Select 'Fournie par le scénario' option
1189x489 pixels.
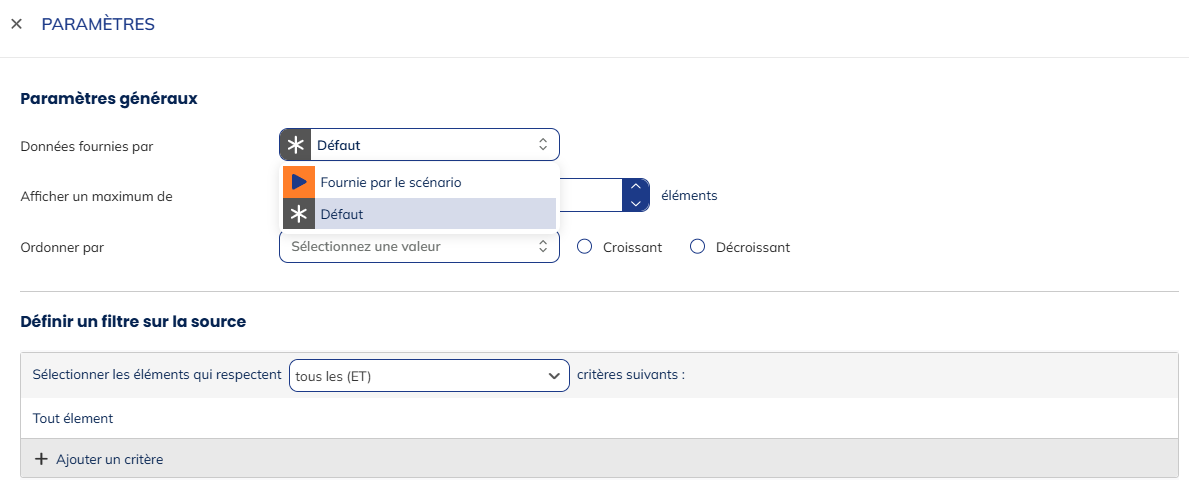tap(390, 183)
